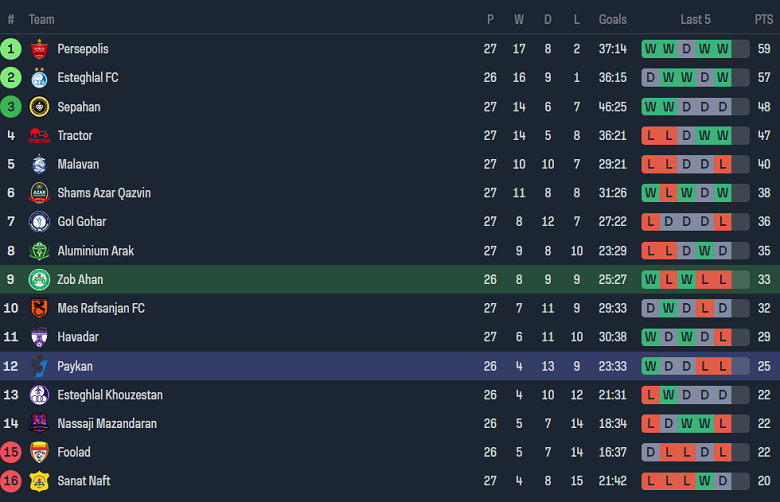
Task: Click the Mes Rafsanjan FC orange logo
Action: [40, 309]
